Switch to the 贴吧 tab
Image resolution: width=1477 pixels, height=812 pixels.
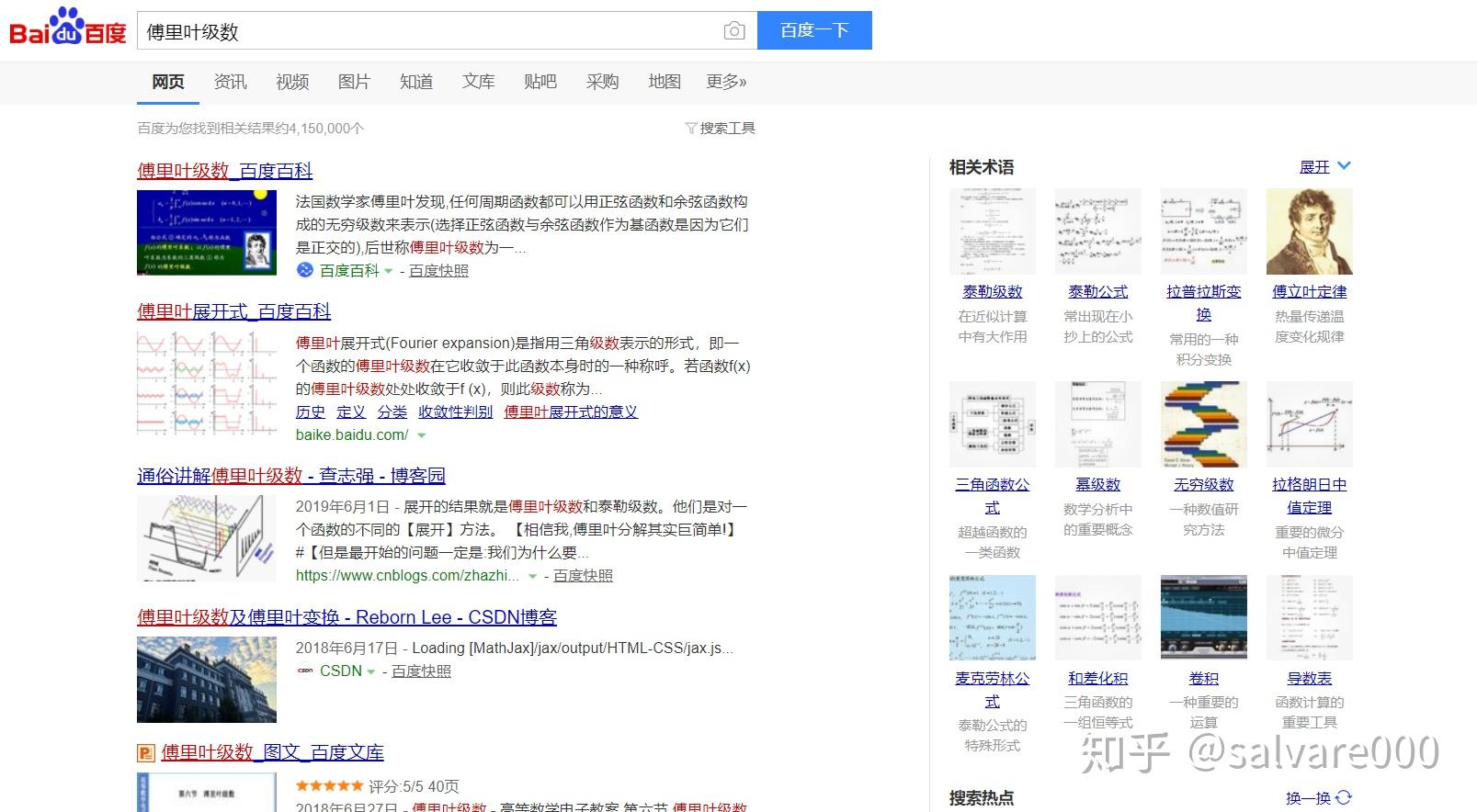(540, 82)
